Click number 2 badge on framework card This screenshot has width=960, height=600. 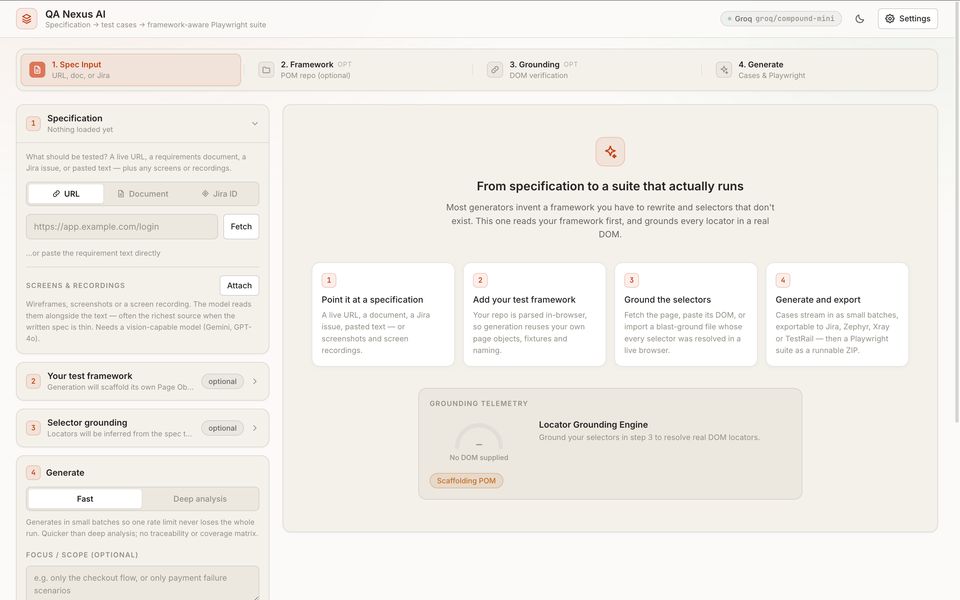[x=480, y=280]
